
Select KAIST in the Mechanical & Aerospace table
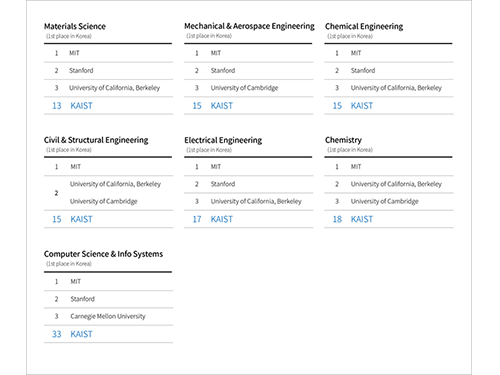click(222, 106)
